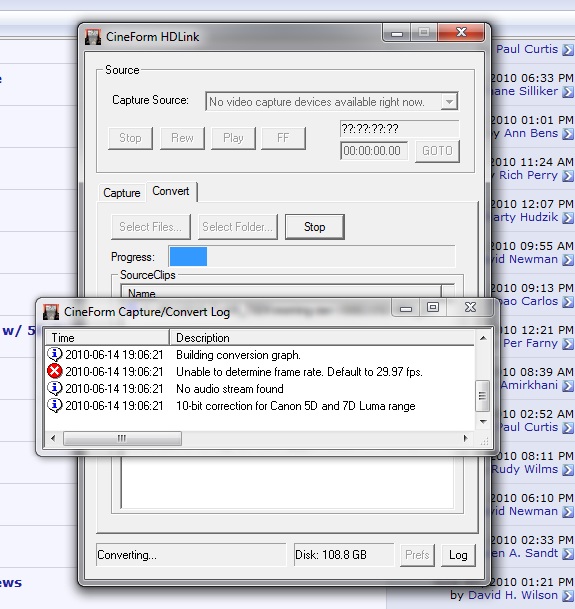Image resolution: width=575 pixels, height=609 pixels.
Task: Maximize the Capture/Convert Log window
Action: (x=433, y=308)
